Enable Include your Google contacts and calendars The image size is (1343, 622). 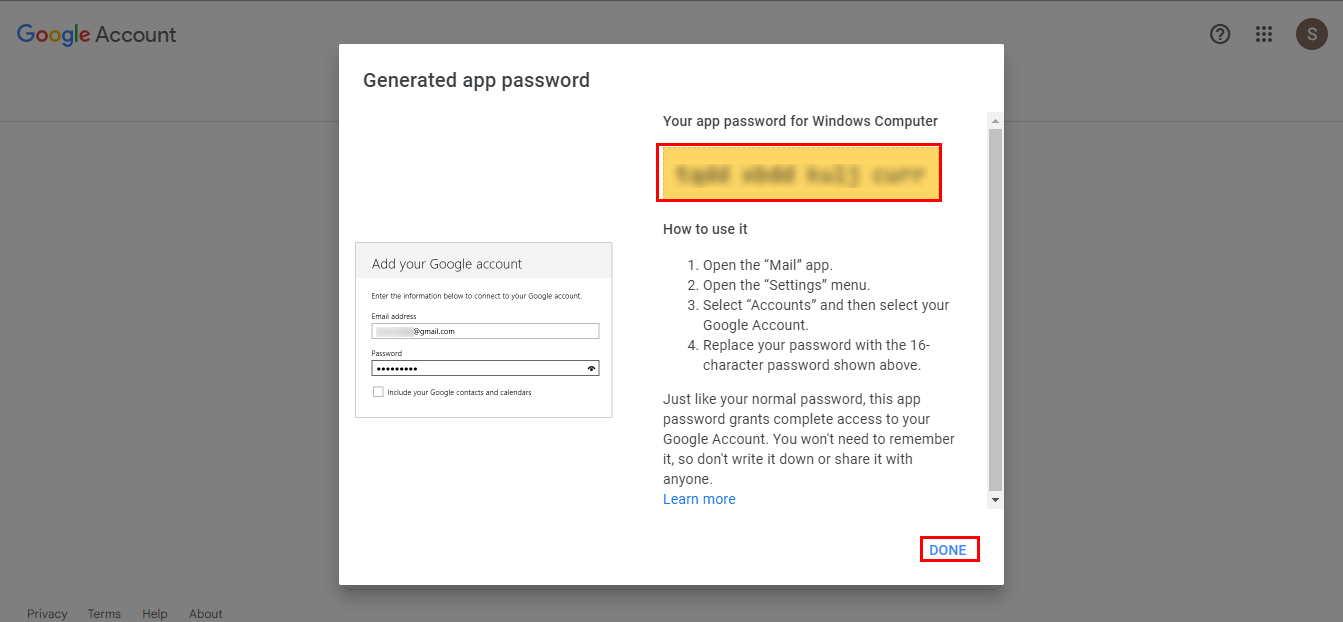tap(378, 392)
